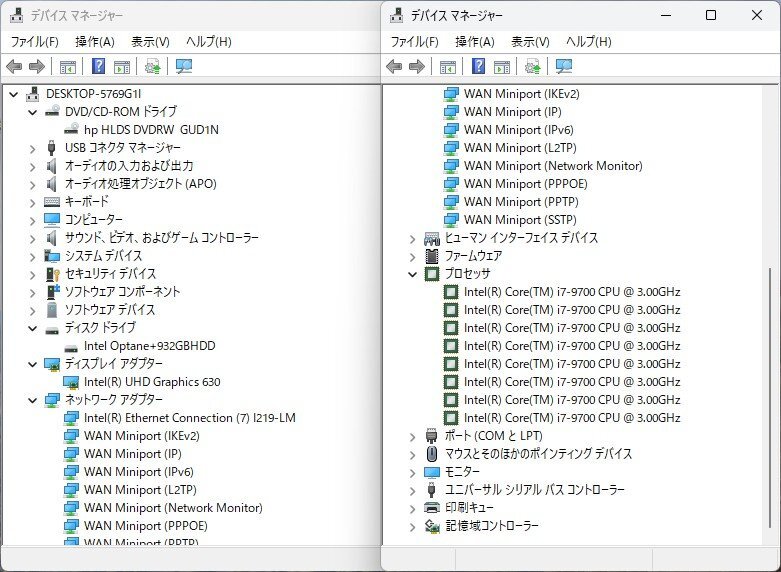The width and height of the screenshot is (781, 572).
Task: Select Intel(R) Ethernet Connection (7) I219-LM
Action: coord(190,418)
